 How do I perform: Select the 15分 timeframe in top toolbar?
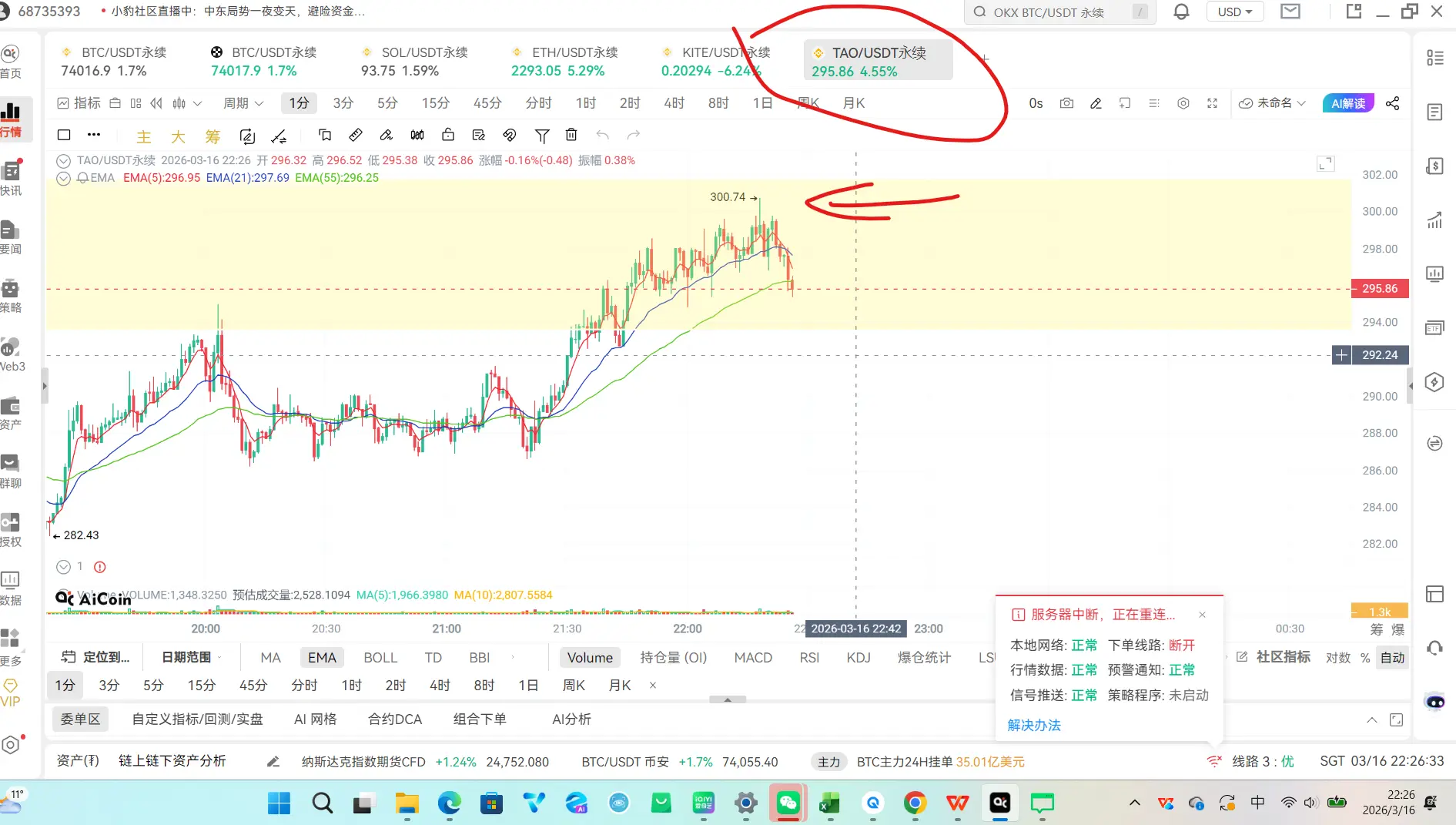(x=435, y=103)
